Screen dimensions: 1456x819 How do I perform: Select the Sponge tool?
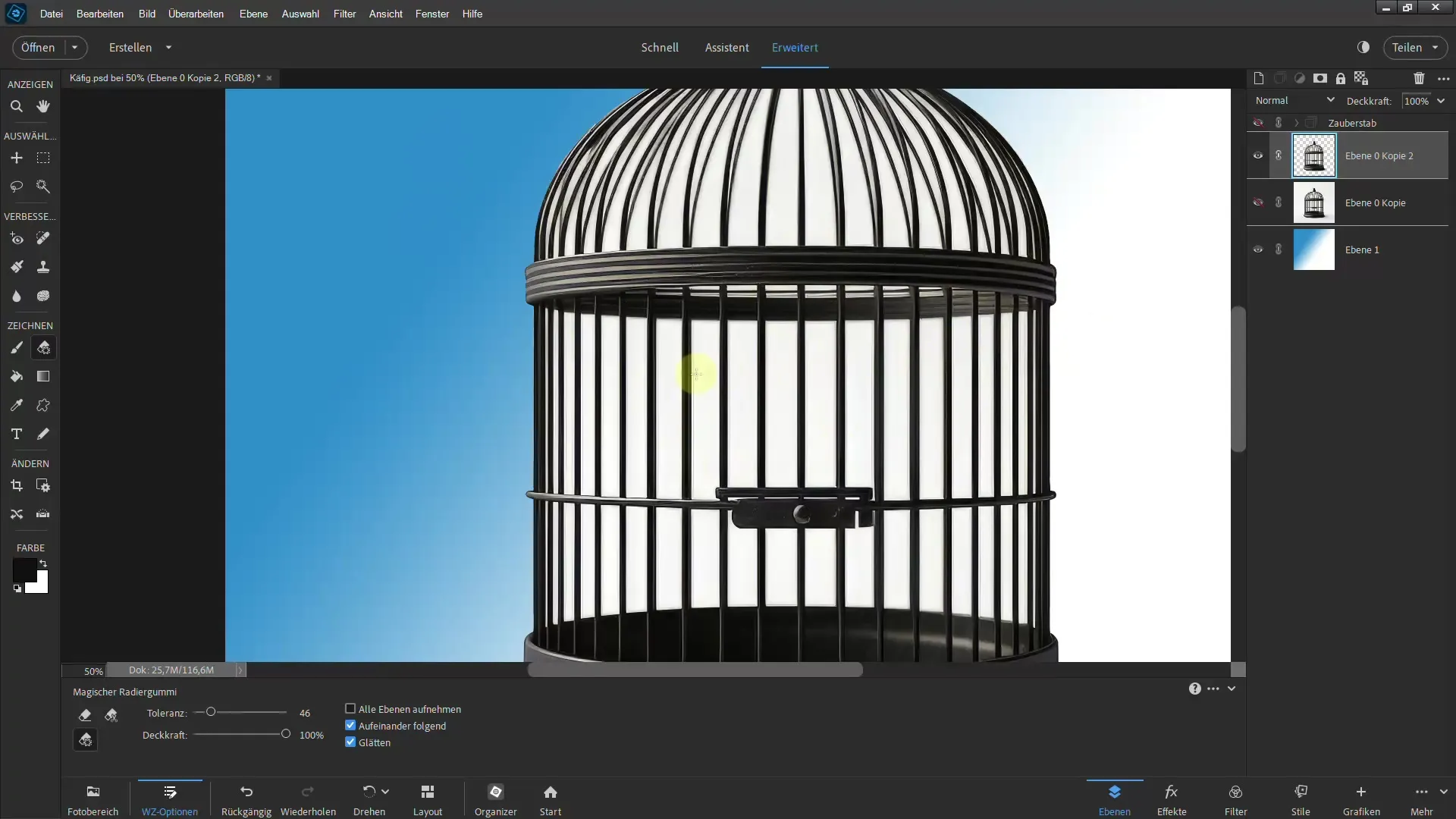[43, 296]
